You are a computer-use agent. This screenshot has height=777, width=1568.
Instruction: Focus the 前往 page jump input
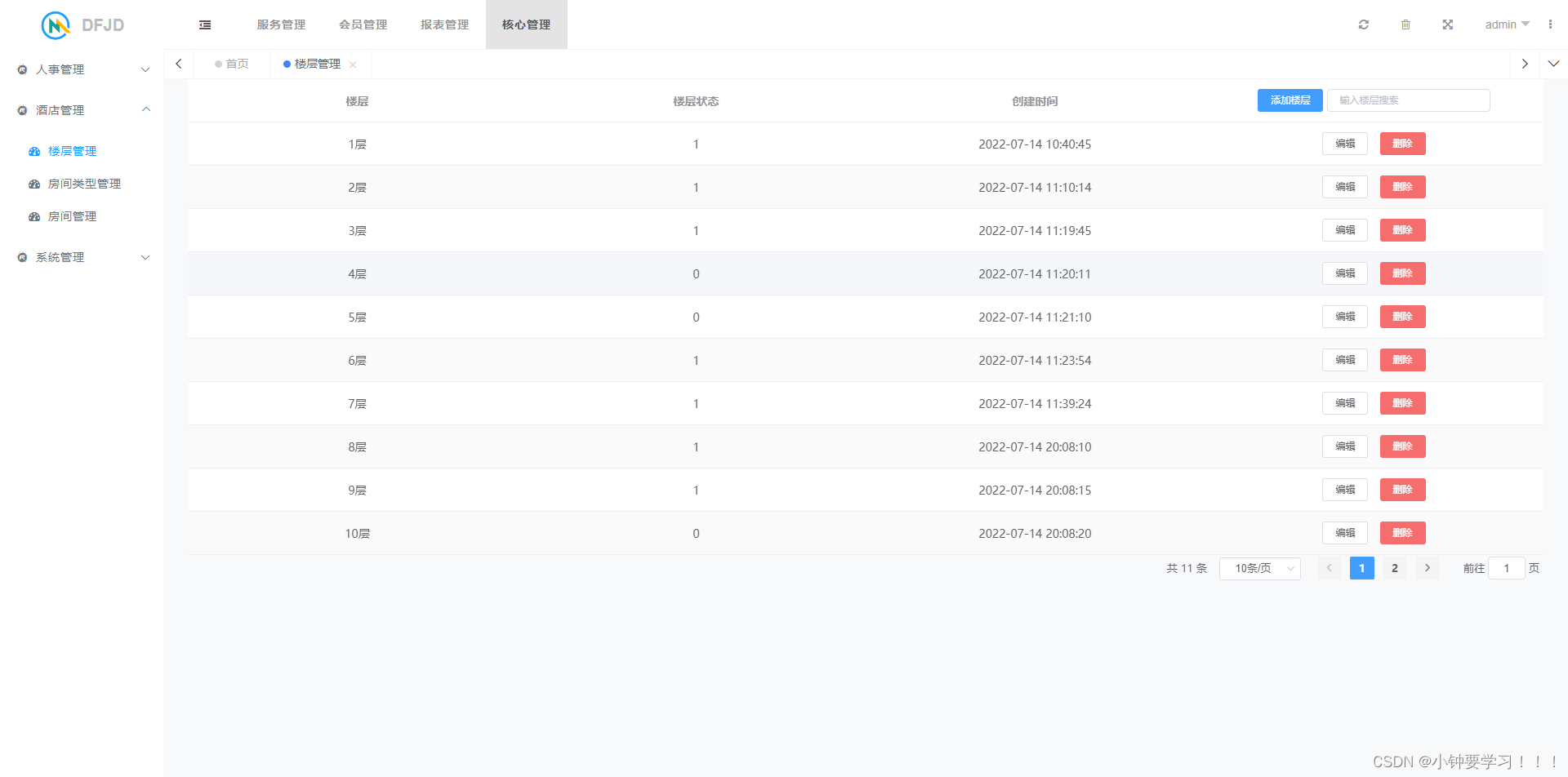(1506, 568)
